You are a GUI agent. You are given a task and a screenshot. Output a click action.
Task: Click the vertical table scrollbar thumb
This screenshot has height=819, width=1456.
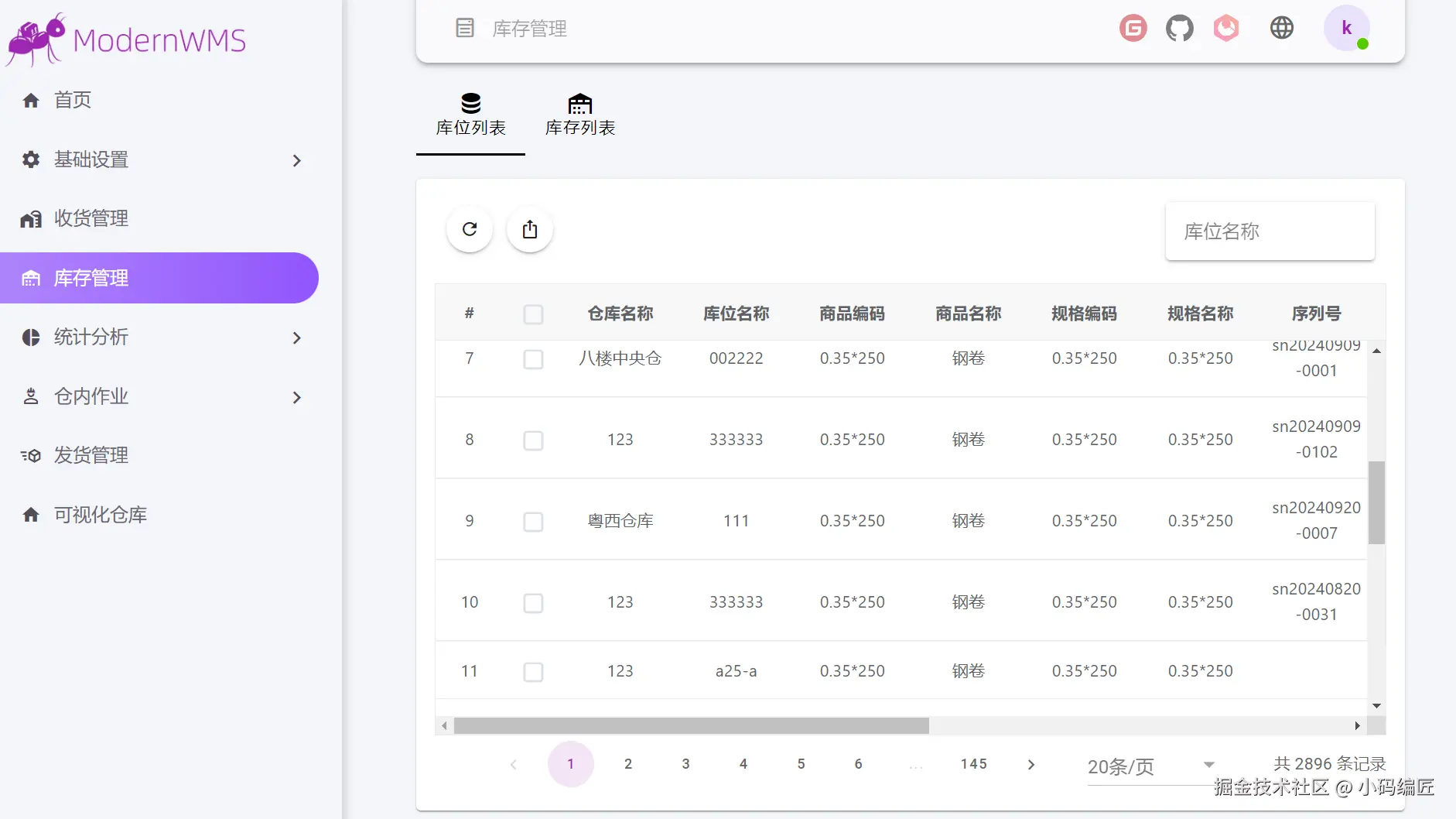click(1376, 503)
